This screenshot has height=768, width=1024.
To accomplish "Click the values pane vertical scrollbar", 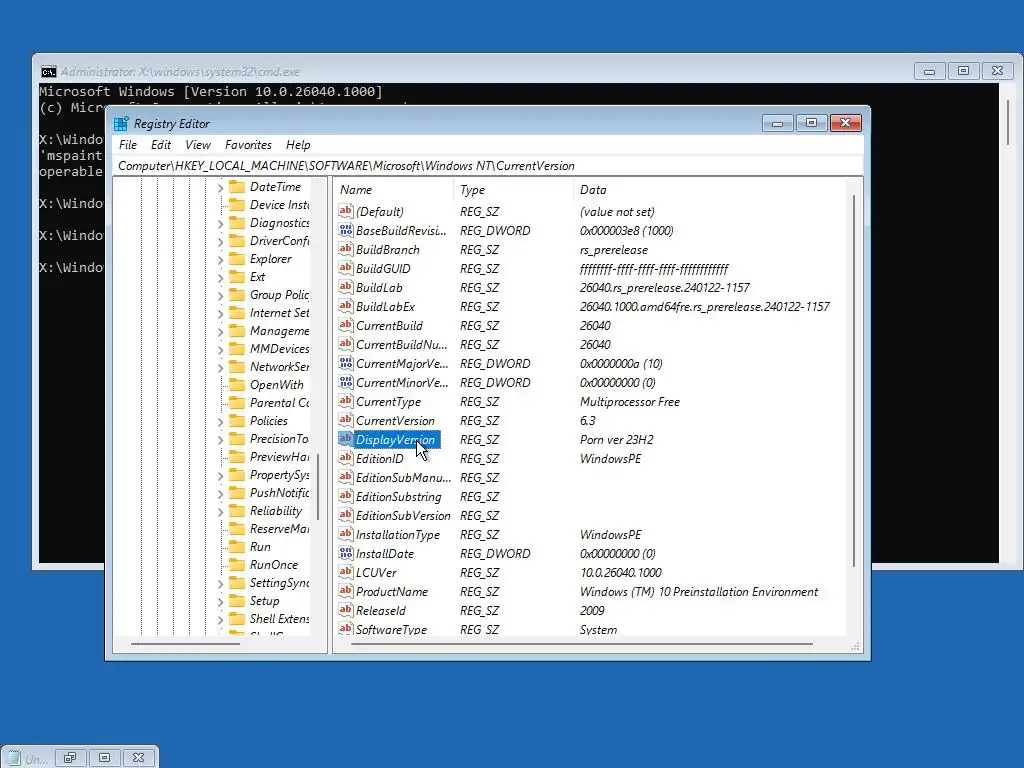I will pyautogui.click(x=854, y=381).
